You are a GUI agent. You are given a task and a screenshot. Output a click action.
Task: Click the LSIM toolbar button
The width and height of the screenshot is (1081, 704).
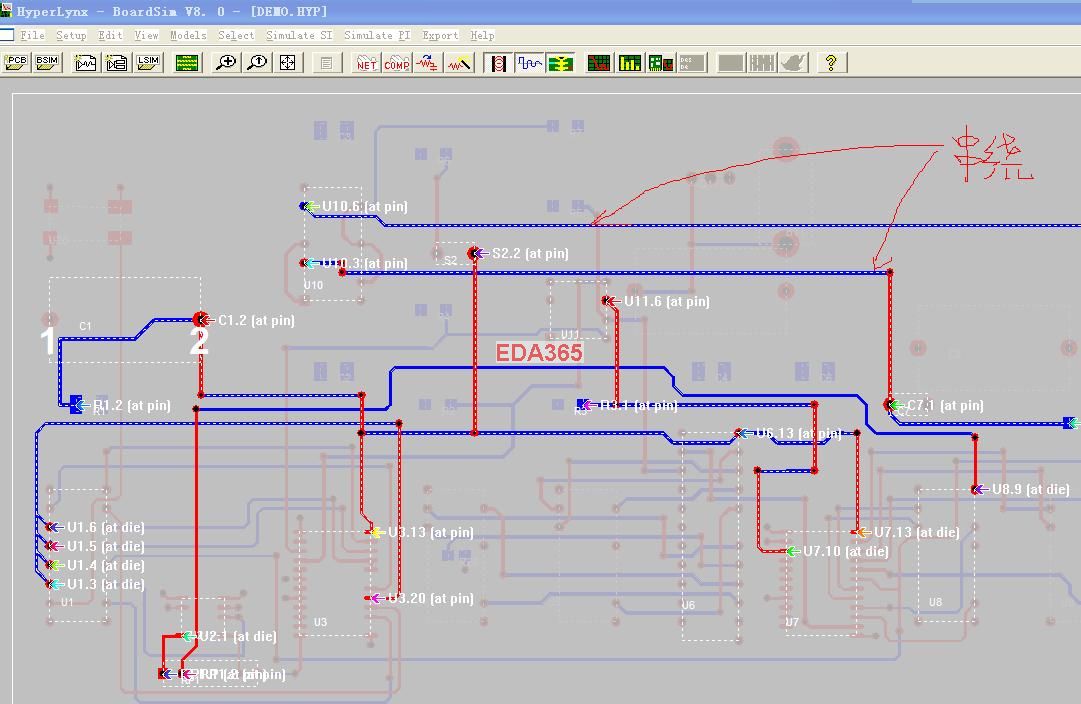coord(148,63)
